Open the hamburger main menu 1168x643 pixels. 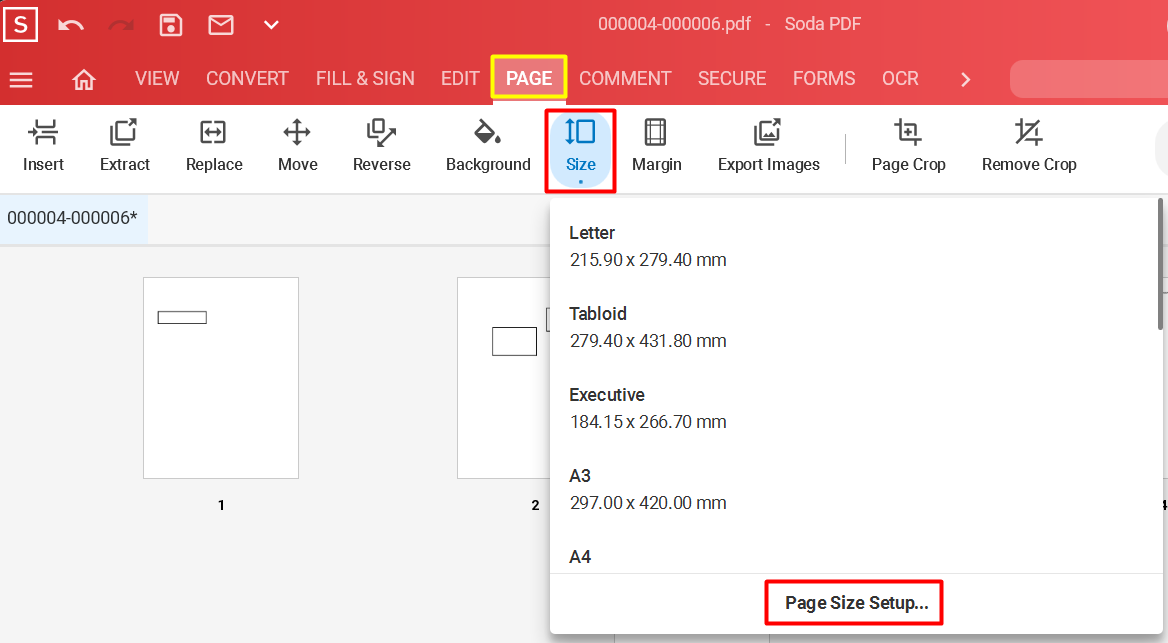(x=21, y=79)
